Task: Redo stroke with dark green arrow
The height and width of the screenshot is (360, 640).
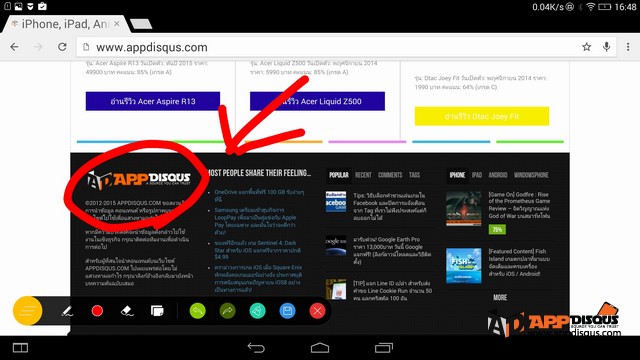Action: point(227,311)
